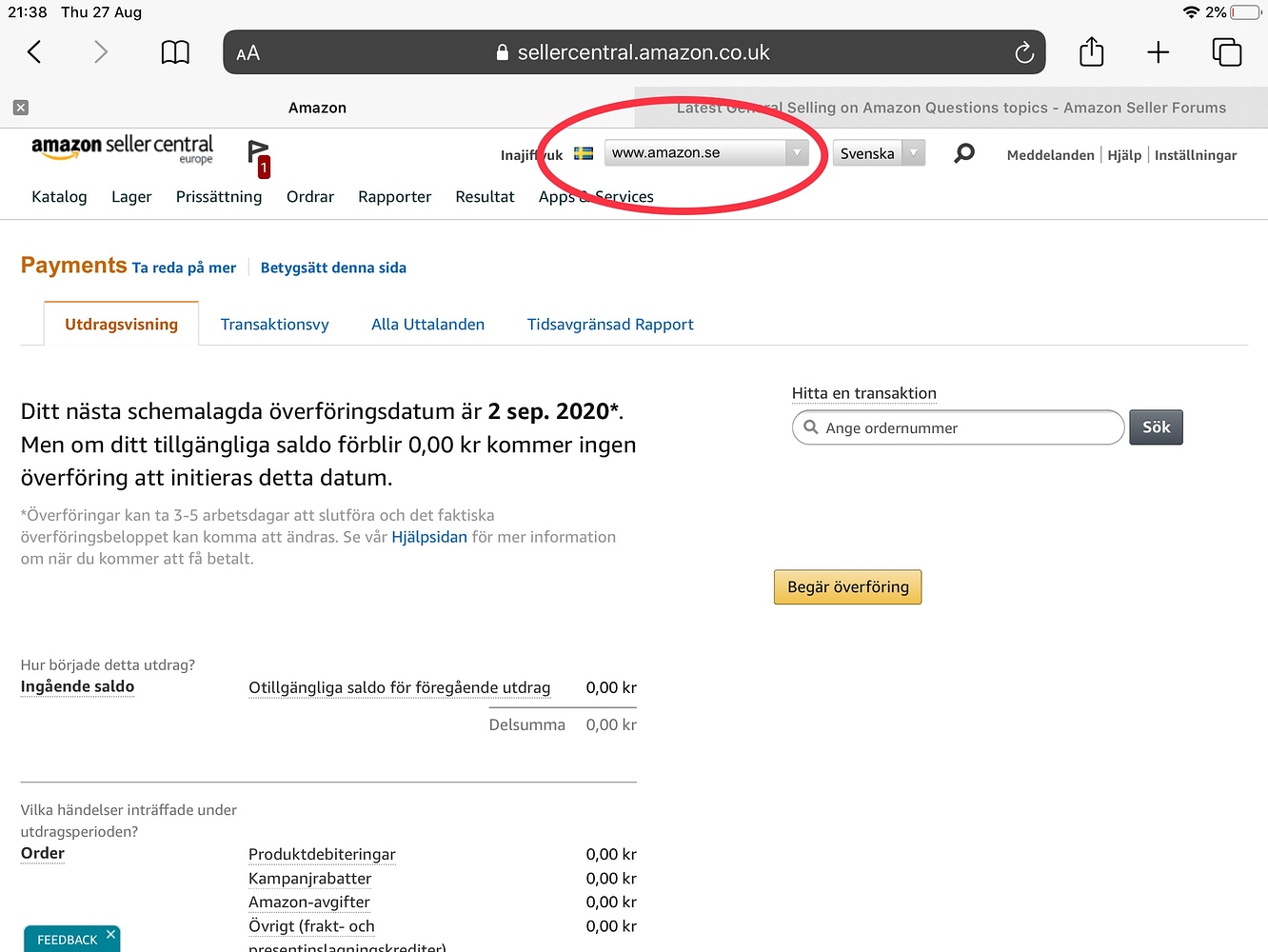Screen dimensions: 1268x952
Task: Open the Svenska language dropdown
Action: point(913,152)
